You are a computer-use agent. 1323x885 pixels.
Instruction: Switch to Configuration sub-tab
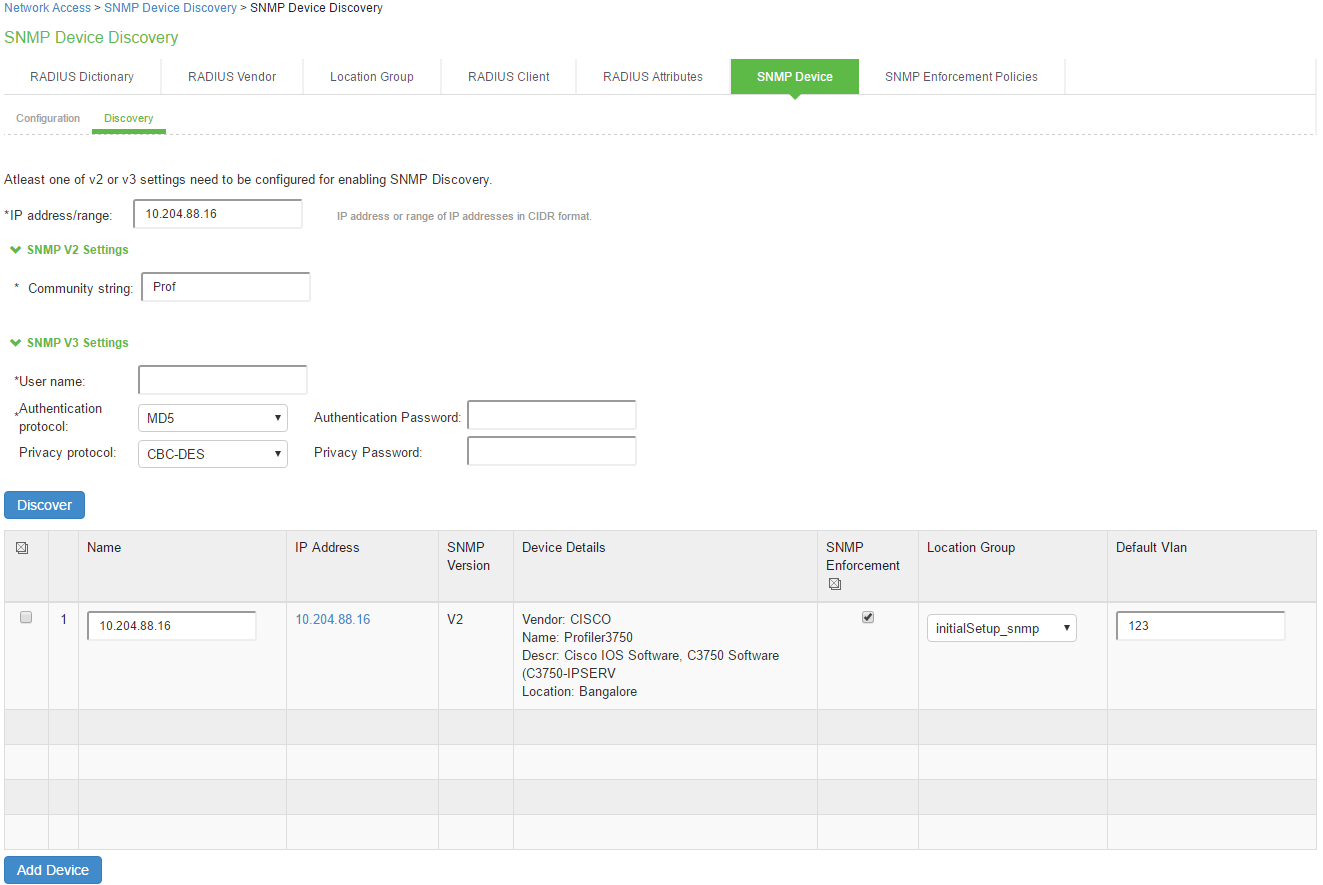pos(48,118)
